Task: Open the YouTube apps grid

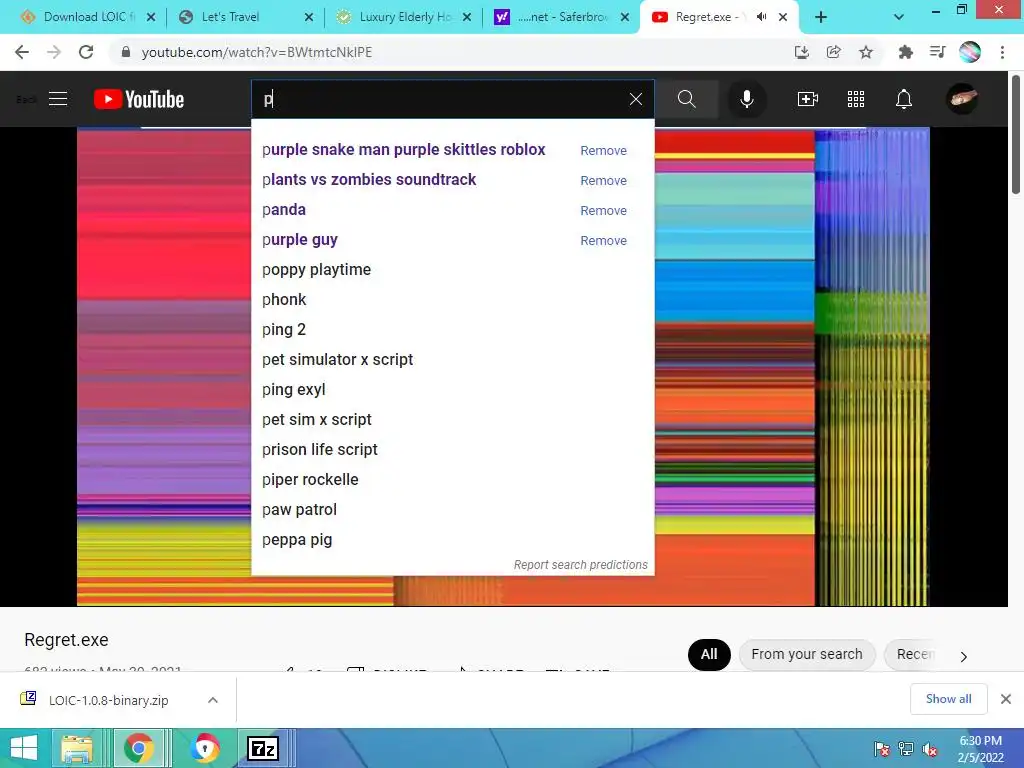Action: 856,99
